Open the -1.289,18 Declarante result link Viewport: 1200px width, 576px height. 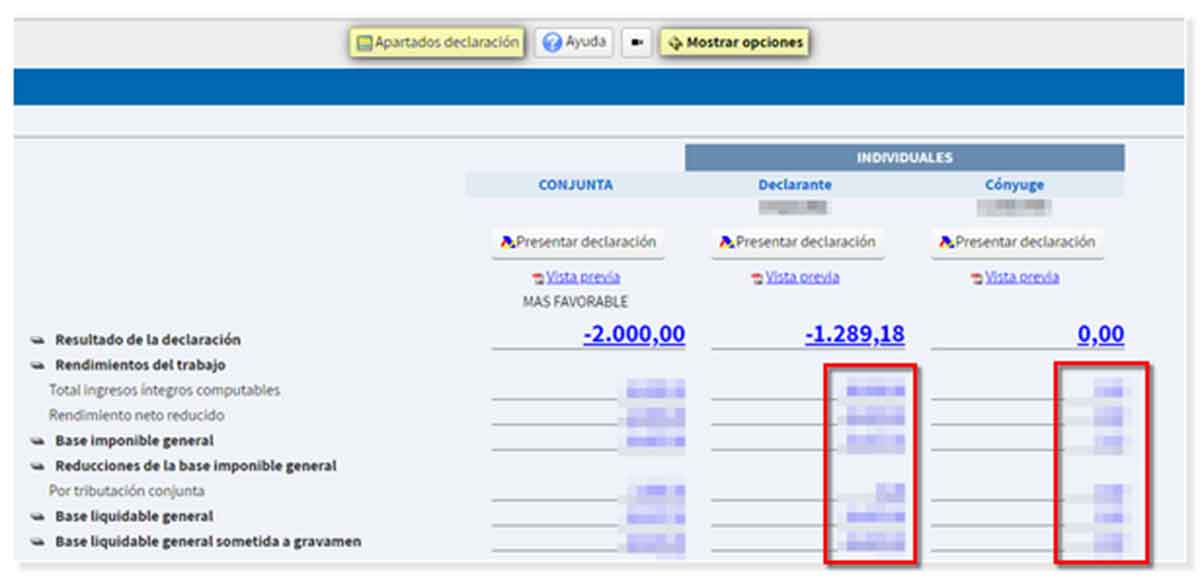coord(854,335)
